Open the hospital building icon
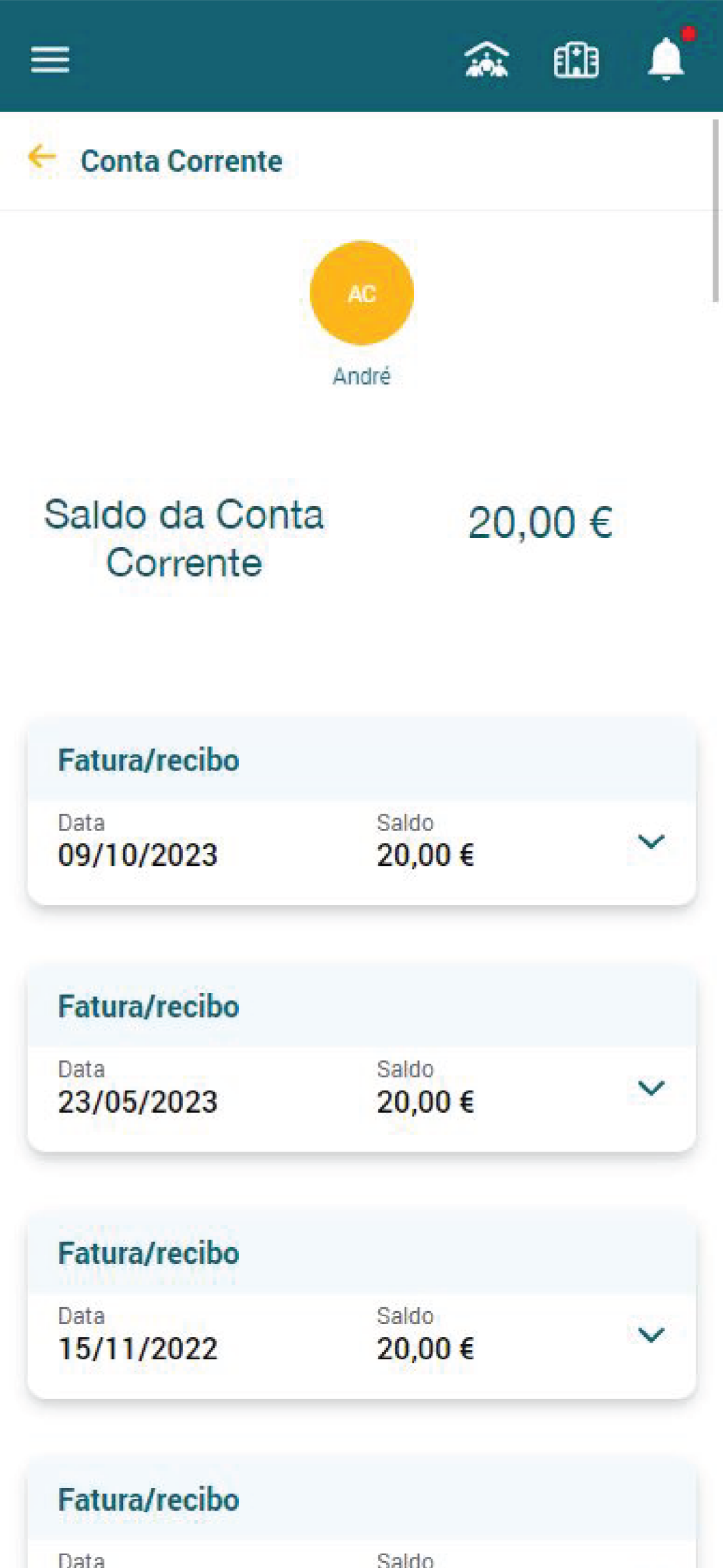The width and height of the screenshot is (723, 1568). (x=576, y=59)
